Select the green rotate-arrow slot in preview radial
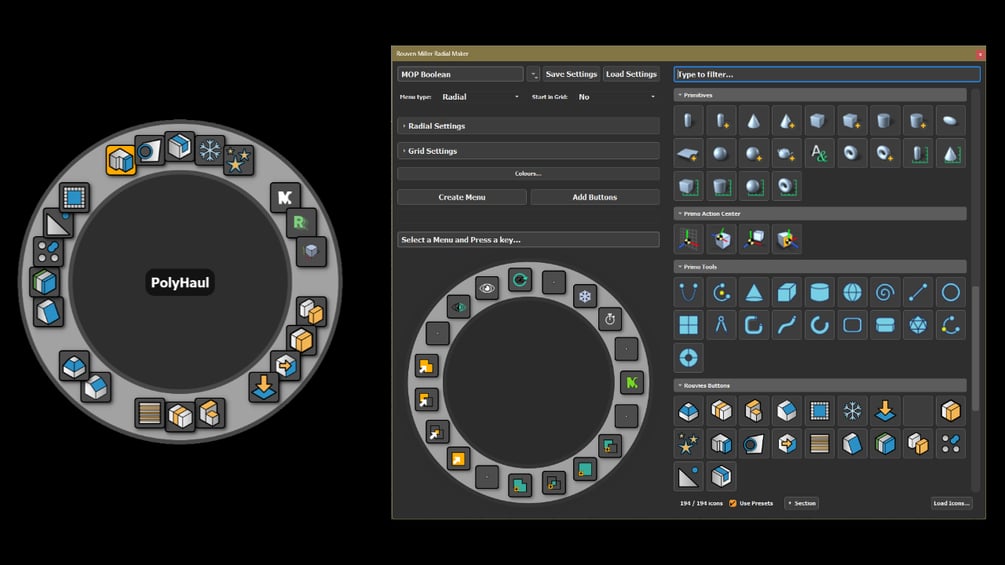This screenshot has height=565, width=1005. (x=520, y=280)
